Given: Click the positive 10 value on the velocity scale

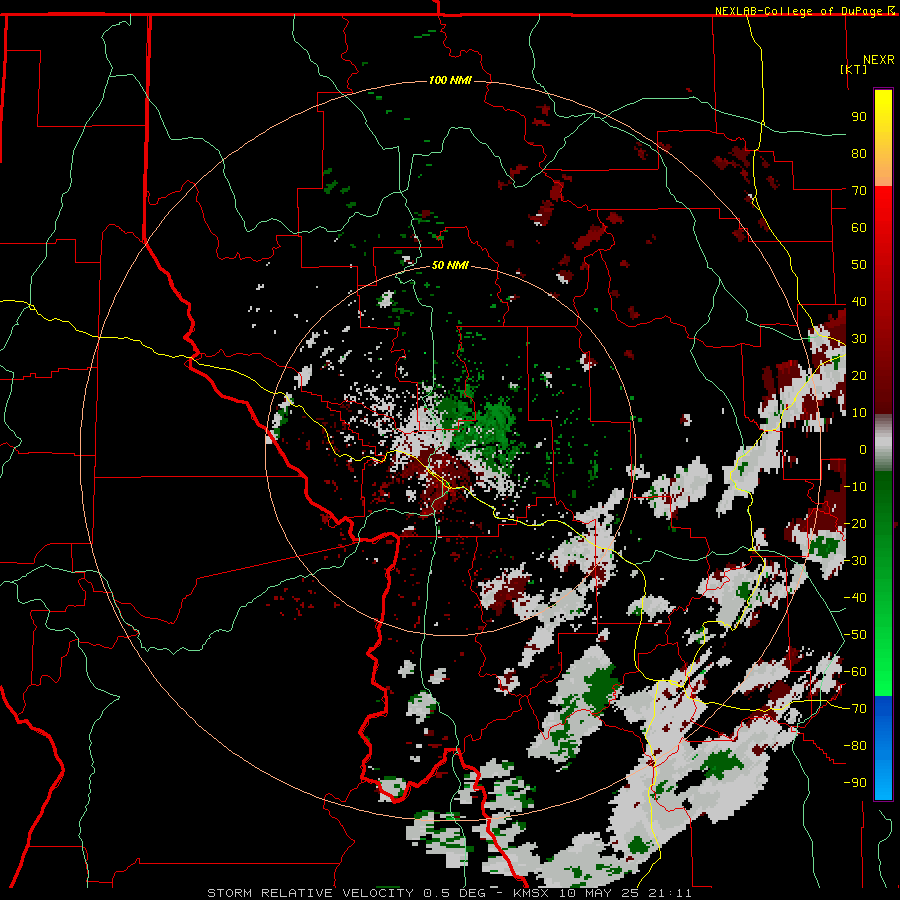Looking at the screenshot, I should (x=859, y=413).
